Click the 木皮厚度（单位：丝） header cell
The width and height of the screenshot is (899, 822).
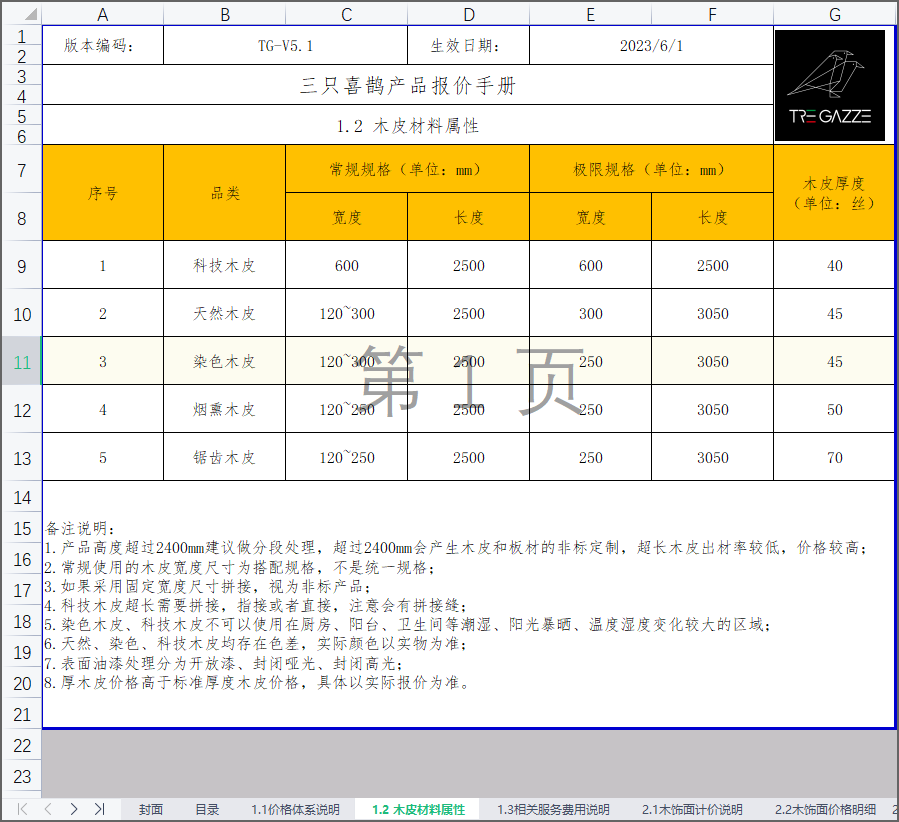coord(834,193)
